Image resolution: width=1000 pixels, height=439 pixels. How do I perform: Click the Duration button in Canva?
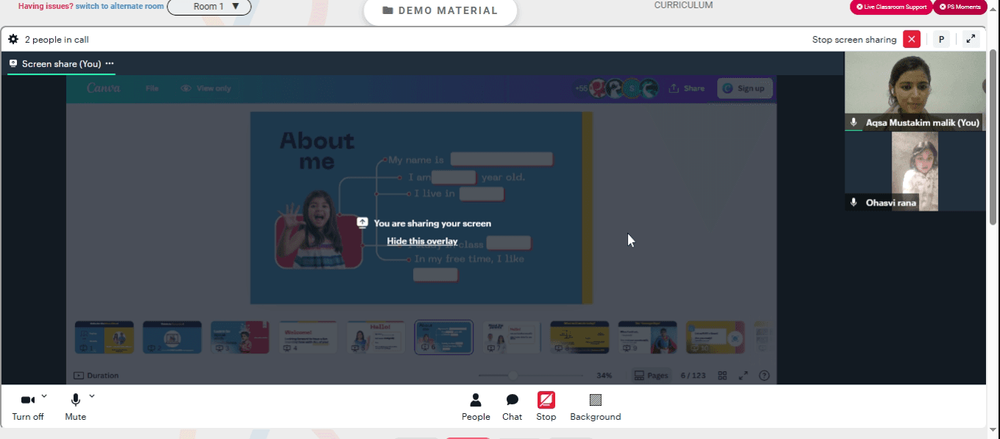point(96,376)
